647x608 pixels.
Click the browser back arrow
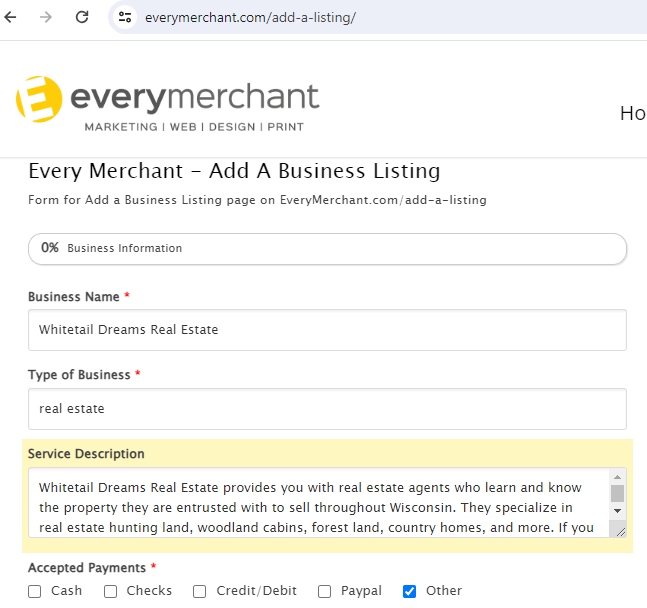[12, 17]
